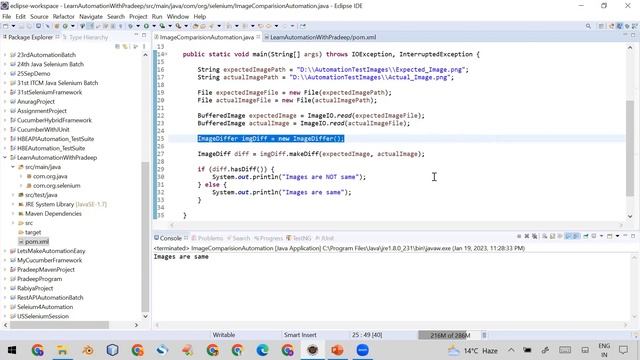This screenshot has height=360, width=640.
Task: Click the Package Explorer vertical scrollbar
Action: [x=145, y=237]
